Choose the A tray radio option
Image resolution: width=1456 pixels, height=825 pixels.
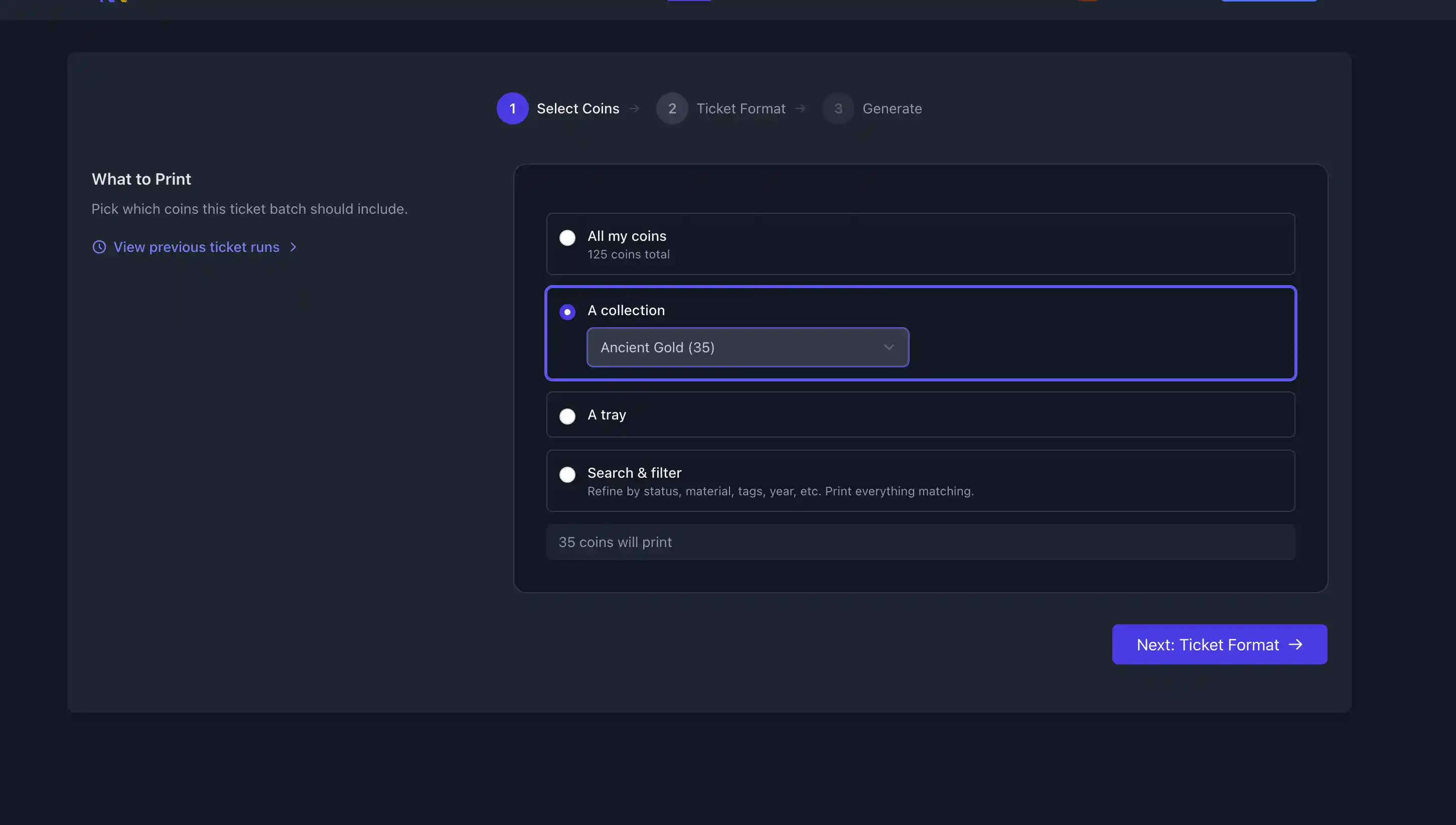pos(567,416)
